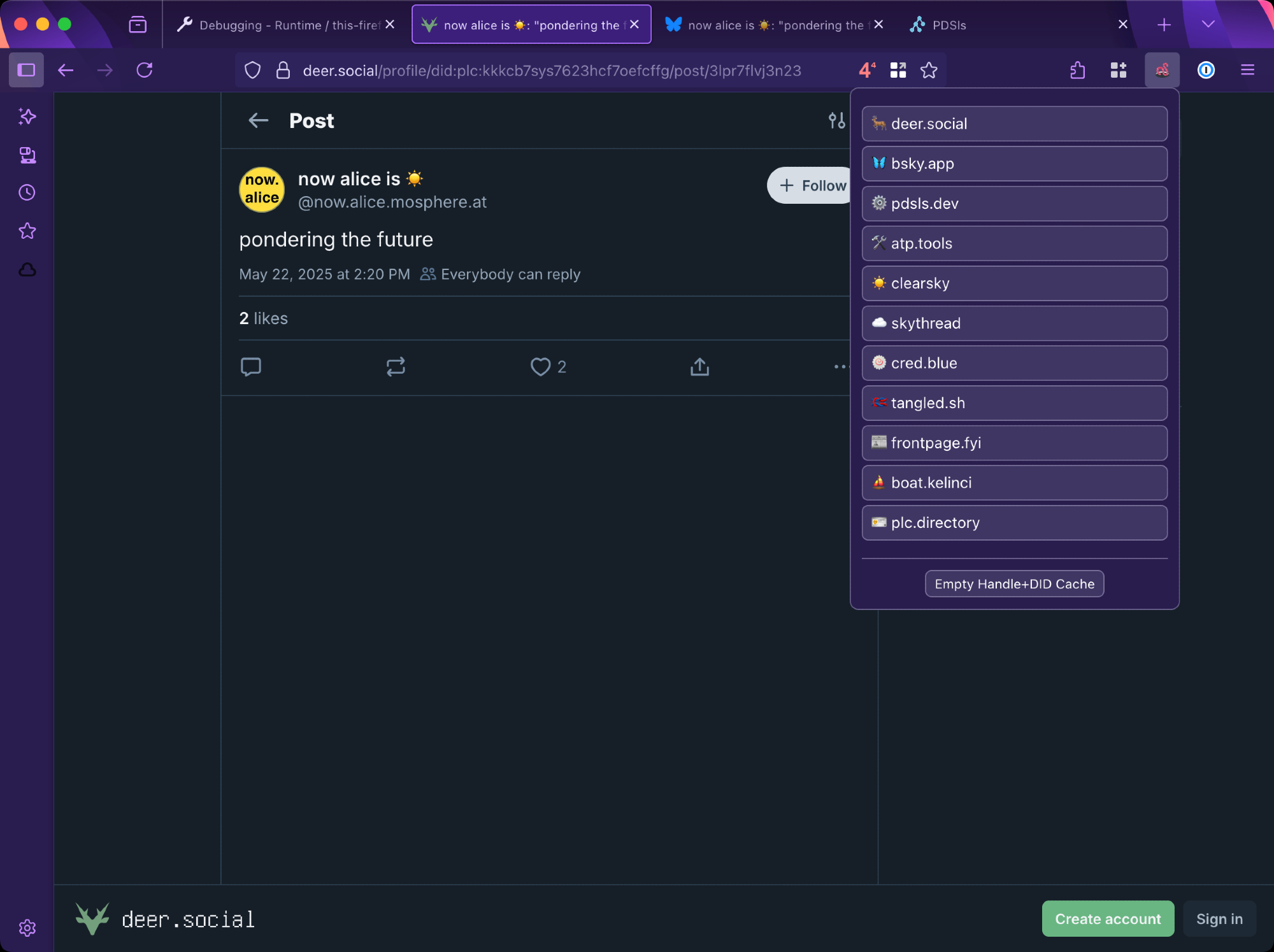
Task: Click the now.alice yellow avatar
Action: [x=262, y=189]
